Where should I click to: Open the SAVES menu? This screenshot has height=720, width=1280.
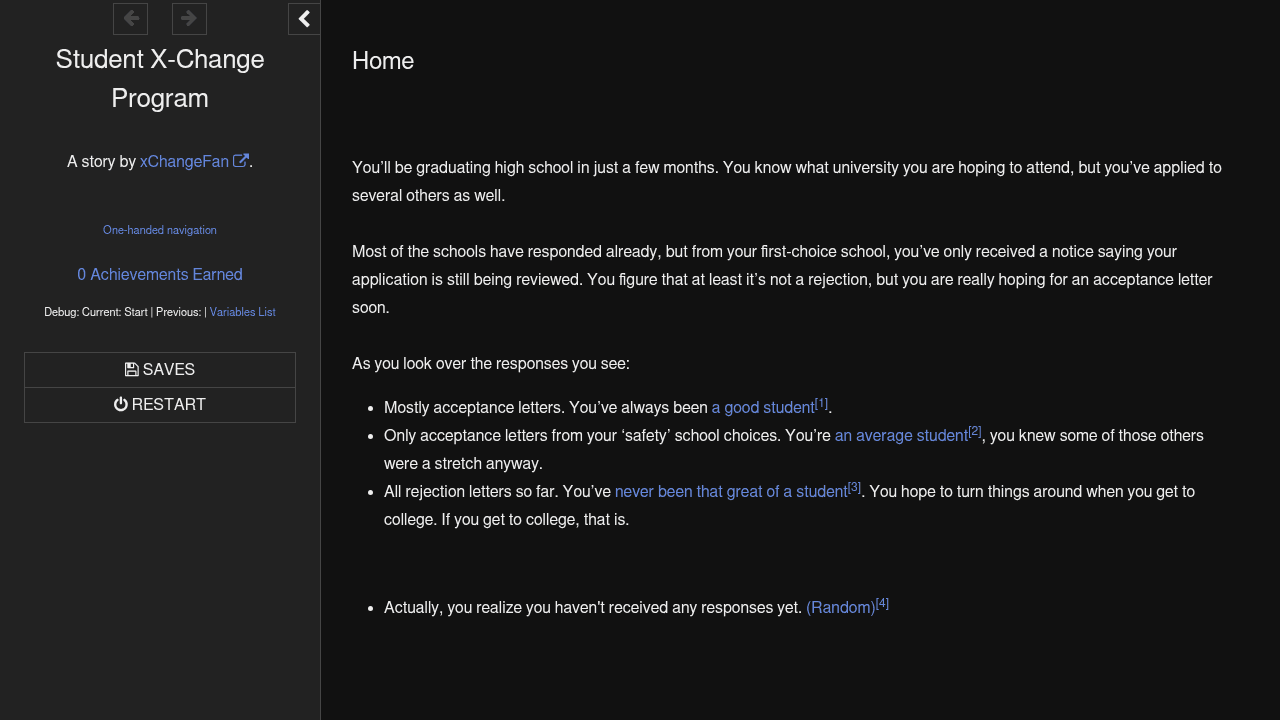160,370
